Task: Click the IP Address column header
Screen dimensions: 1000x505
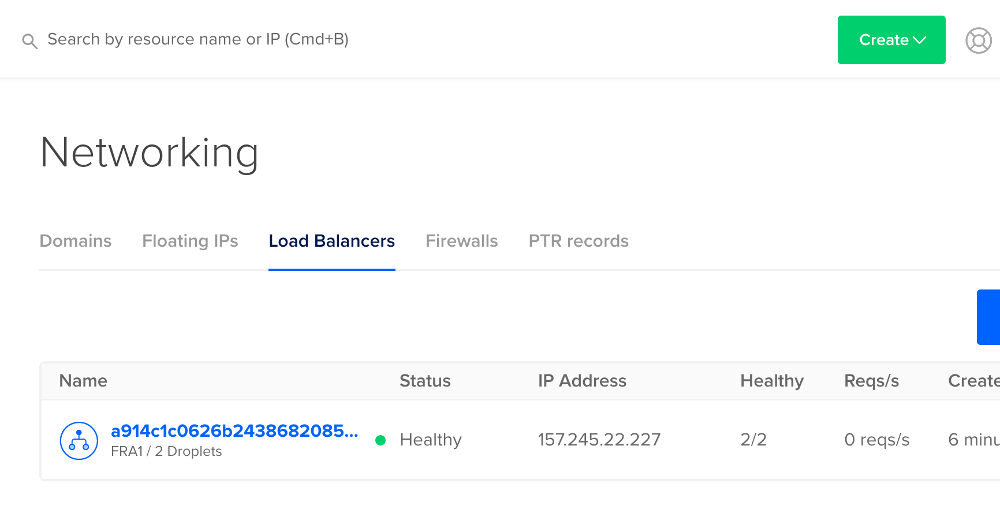Action: coord(582,381)
